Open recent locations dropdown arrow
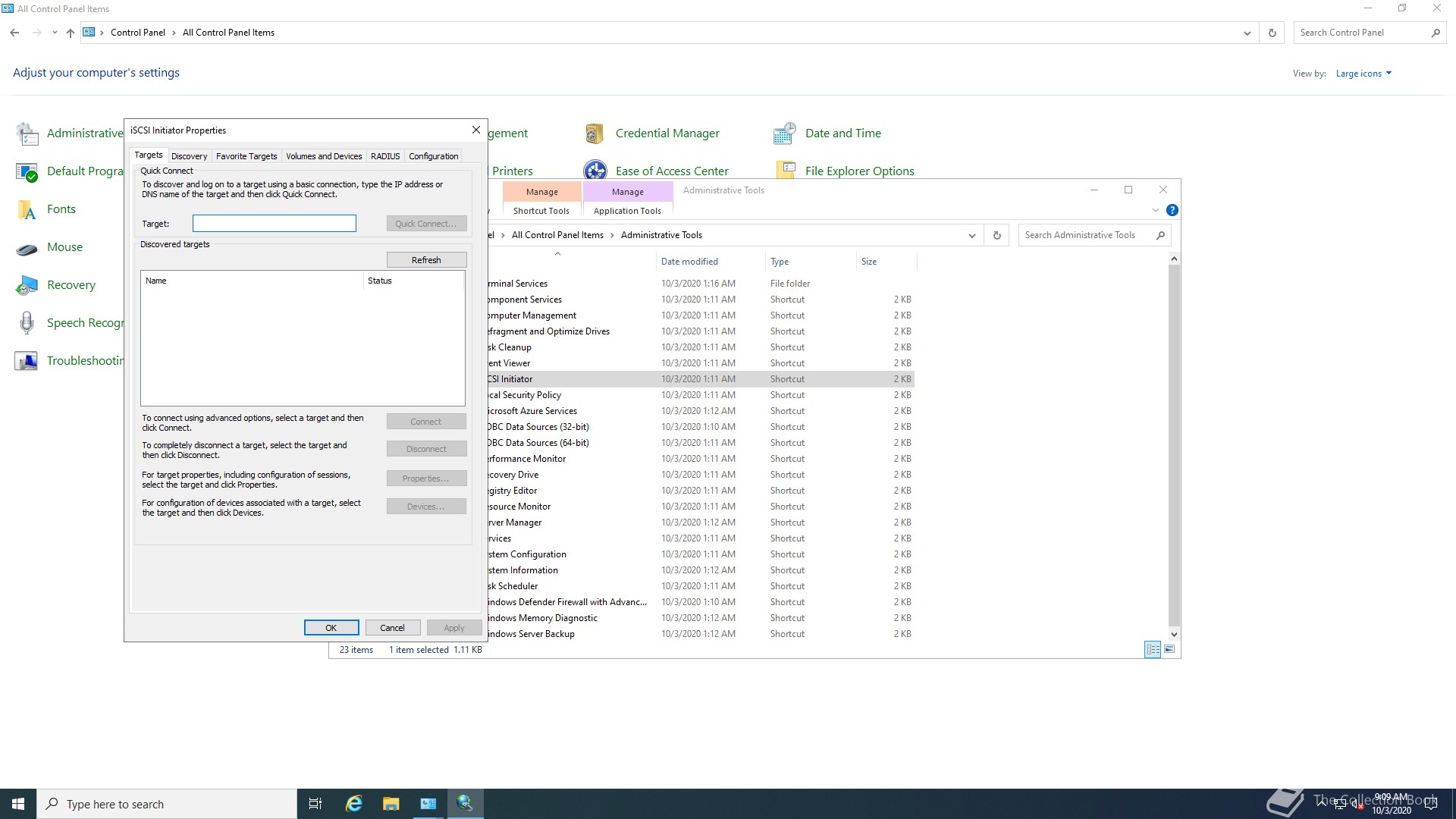 tap(55, 33)
